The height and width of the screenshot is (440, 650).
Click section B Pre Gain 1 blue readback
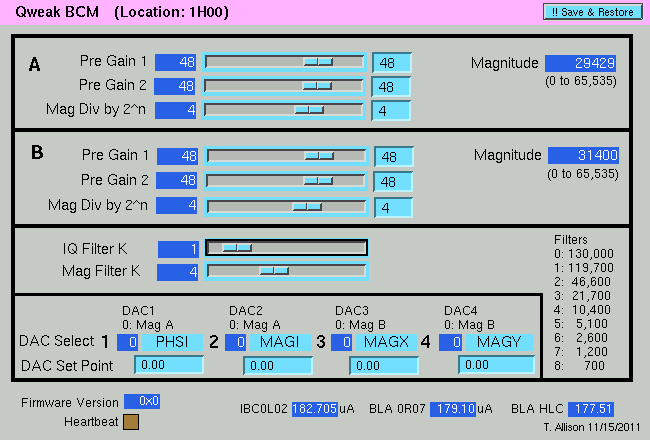[x=177, y=156]
